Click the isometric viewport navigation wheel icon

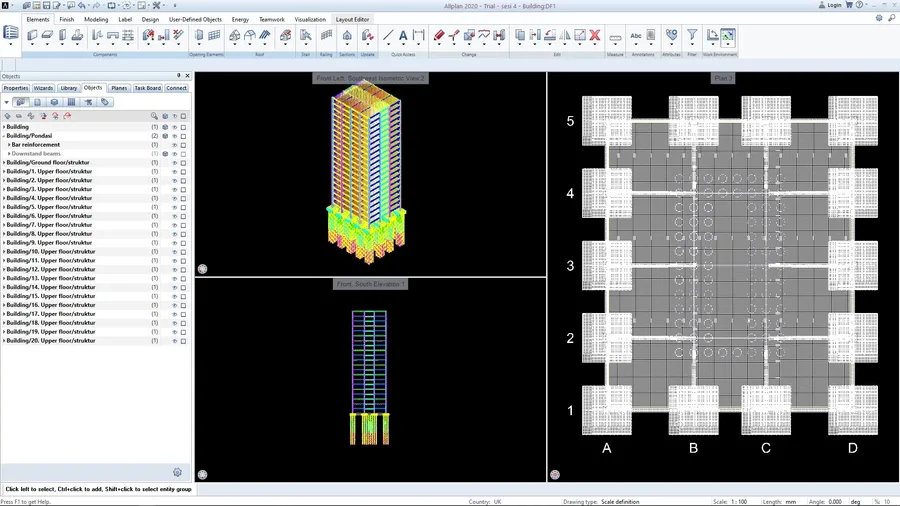[x=203, y=268]
